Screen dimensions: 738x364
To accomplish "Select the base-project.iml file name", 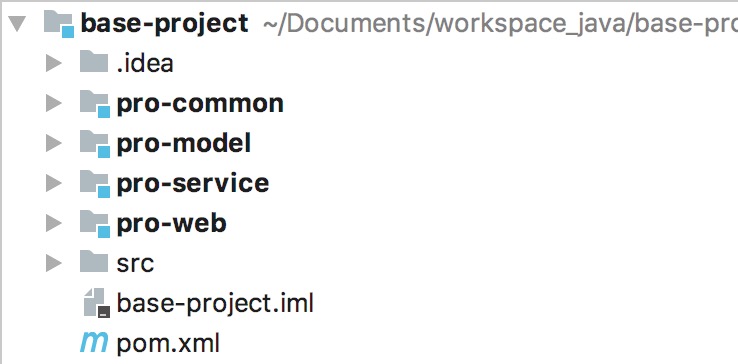I will pos(215,304).
